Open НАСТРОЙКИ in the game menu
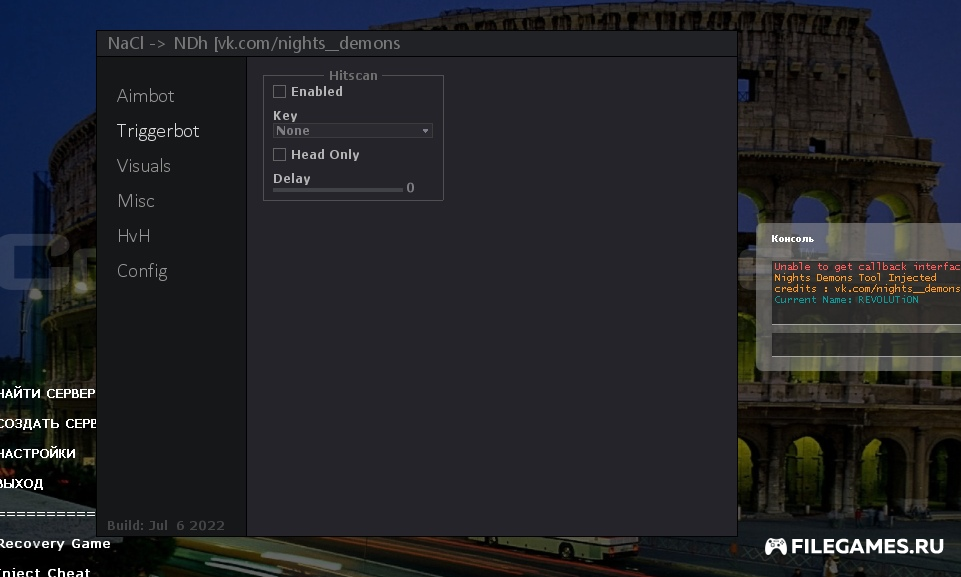This screenshot has width=961, height=577. [x=38, y=454]
